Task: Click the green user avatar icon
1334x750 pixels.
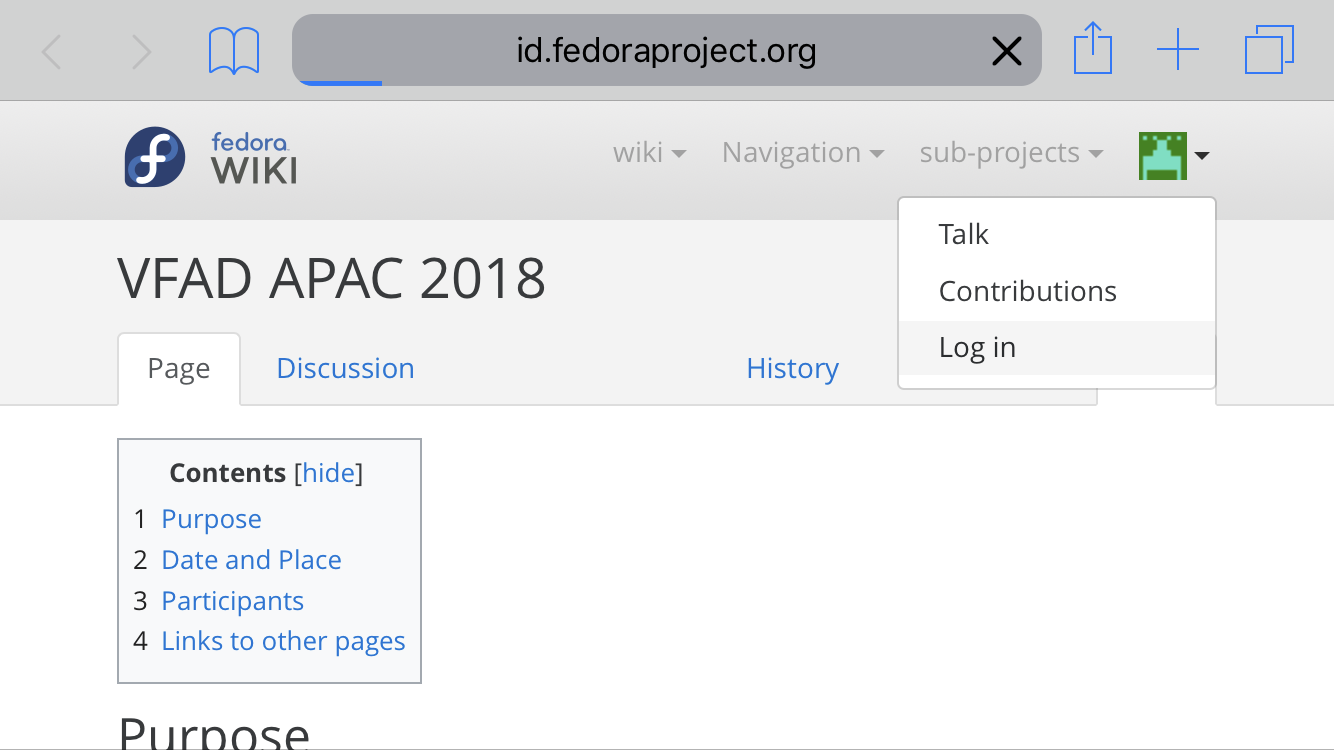Action: tap(1163, 156)
